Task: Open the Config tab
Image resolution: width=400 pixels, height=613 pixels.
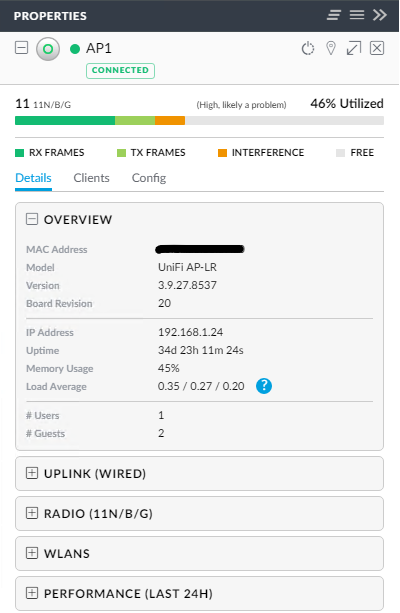Action: [x=149, y=178]
